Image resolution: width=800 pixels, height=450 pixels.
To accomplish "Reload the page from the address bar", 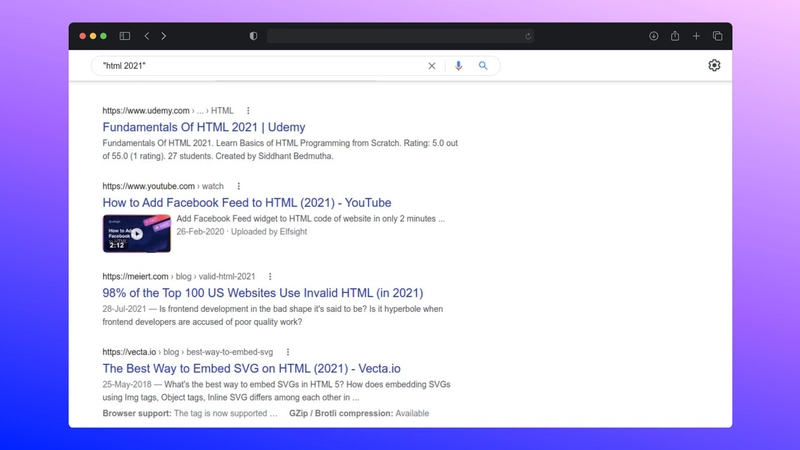I will 528,36.
